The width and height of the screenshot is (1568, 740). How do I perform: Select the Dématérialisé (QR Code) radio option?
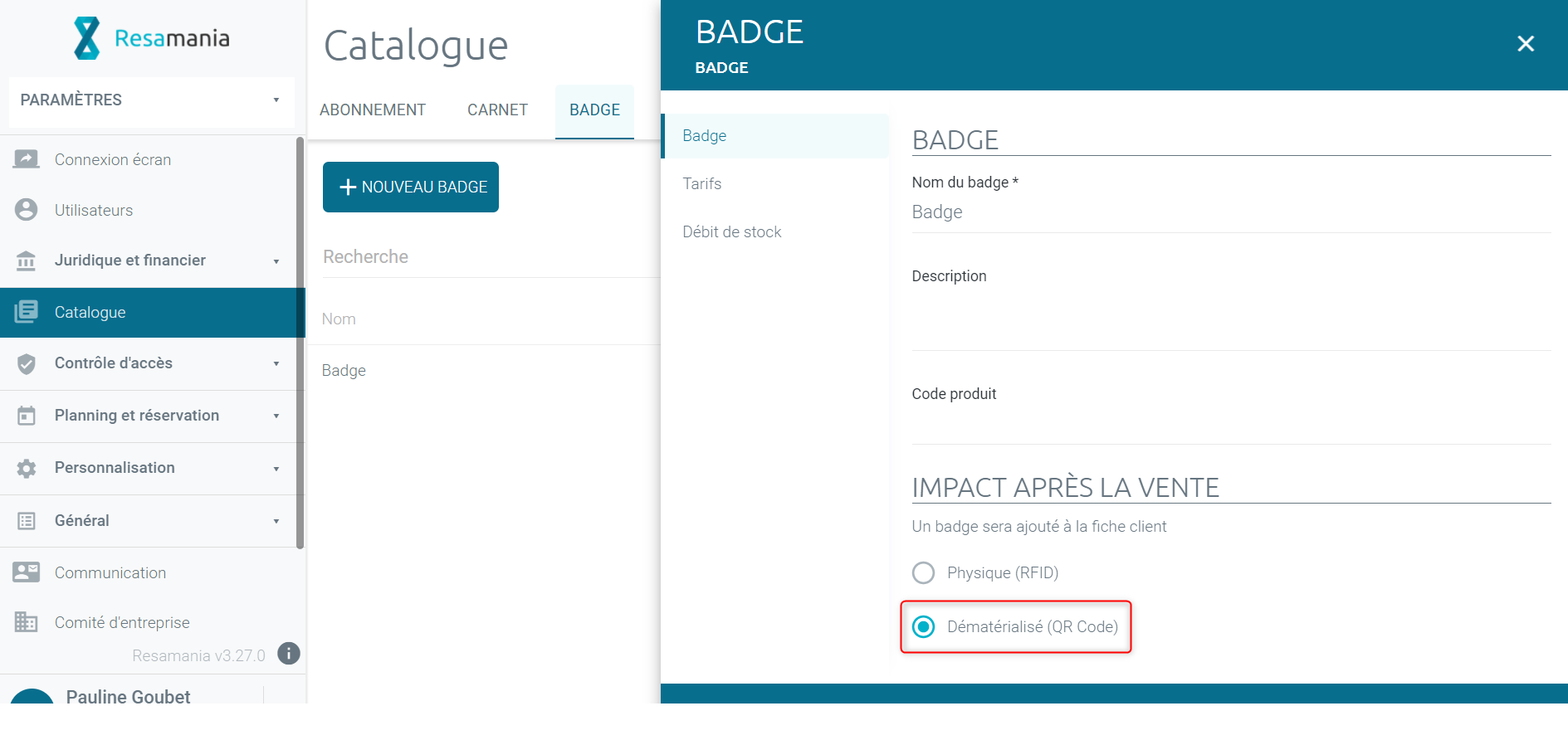923,627
